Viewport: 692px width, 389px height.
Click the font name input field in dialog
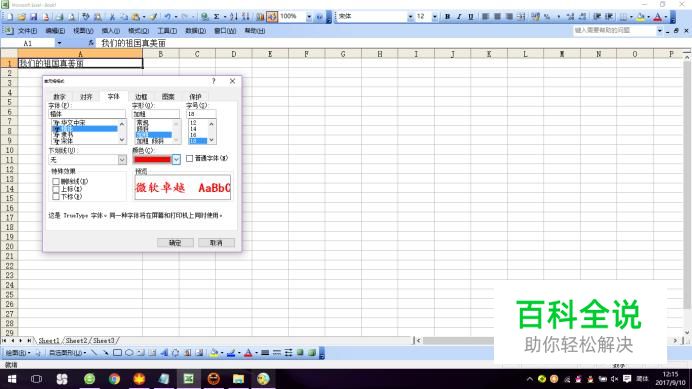[87, 114]
